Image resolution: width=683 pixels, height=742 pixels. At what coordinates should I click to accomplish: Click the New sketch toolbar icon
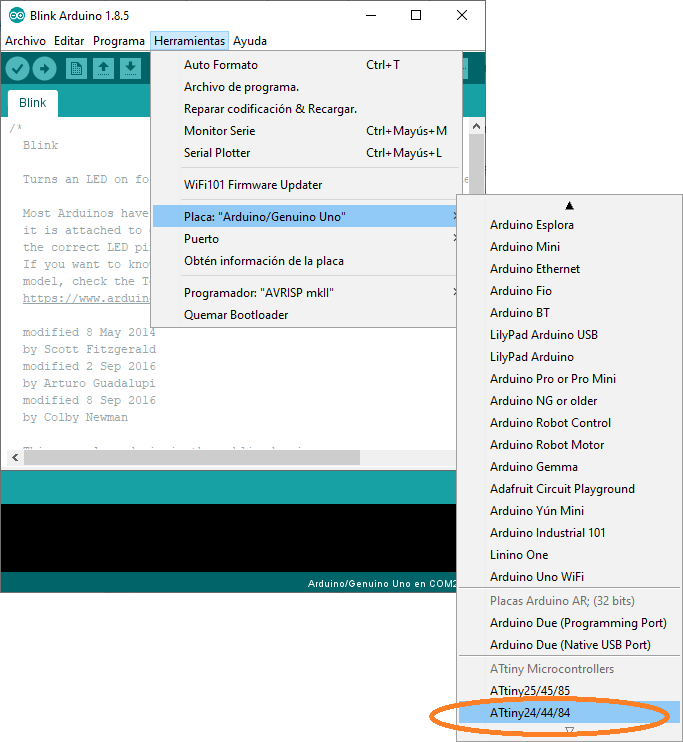coord(76,69)
